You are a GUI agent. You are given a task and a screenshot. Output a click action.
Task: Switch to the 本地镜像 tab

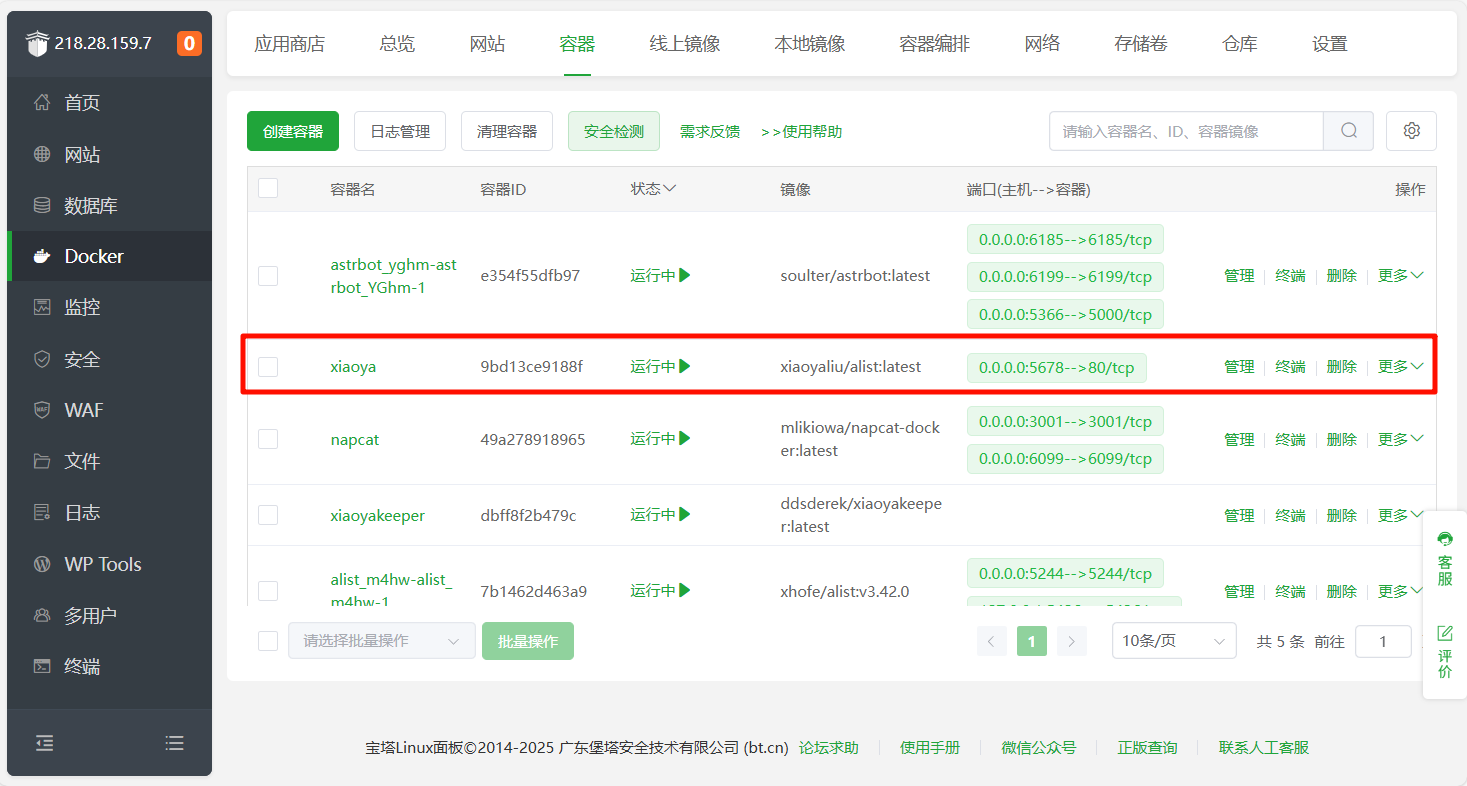point(810,44)
